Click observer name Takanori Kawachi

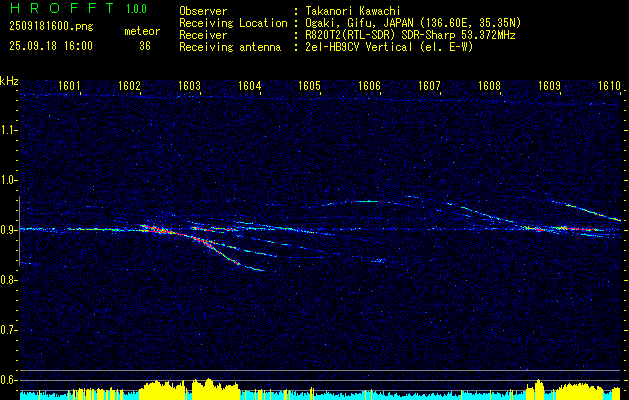[352, 11]
